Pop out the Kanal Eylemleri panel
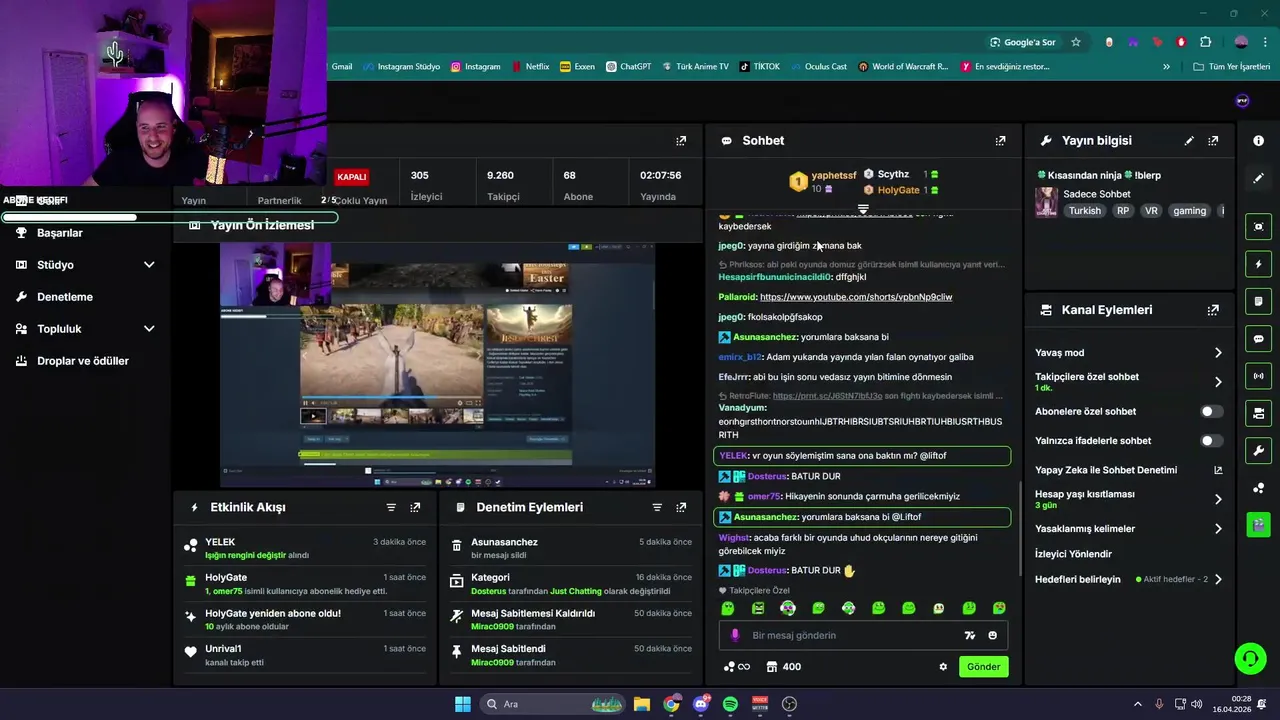The width and height of the screenshot is (1280, 720). (x=1213, y=310)
